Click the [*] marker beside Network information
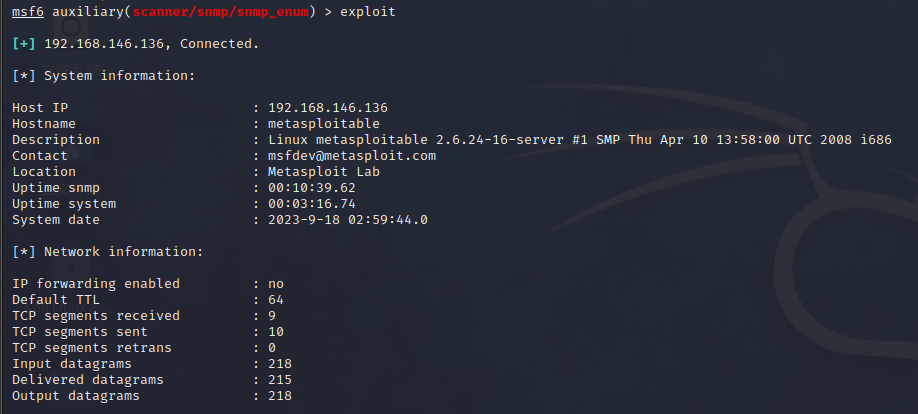Image resolution: width=918 pixels, height=414 pixels. click(x=23, y=252)
